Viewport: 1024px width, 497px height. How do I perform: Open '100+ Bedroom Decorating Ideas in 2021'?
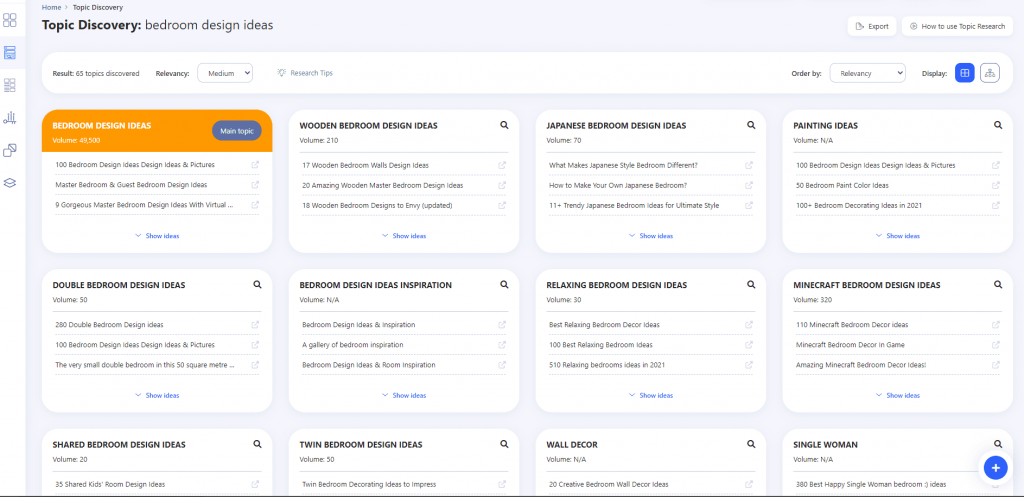tap(859, 205)
